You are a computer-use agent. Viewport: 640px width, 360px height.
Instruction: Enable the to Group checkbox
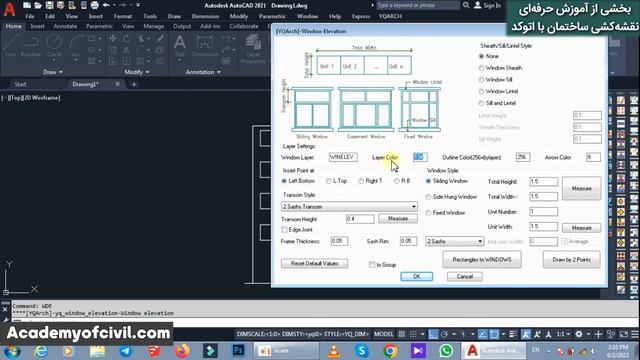tap(372, 265)
